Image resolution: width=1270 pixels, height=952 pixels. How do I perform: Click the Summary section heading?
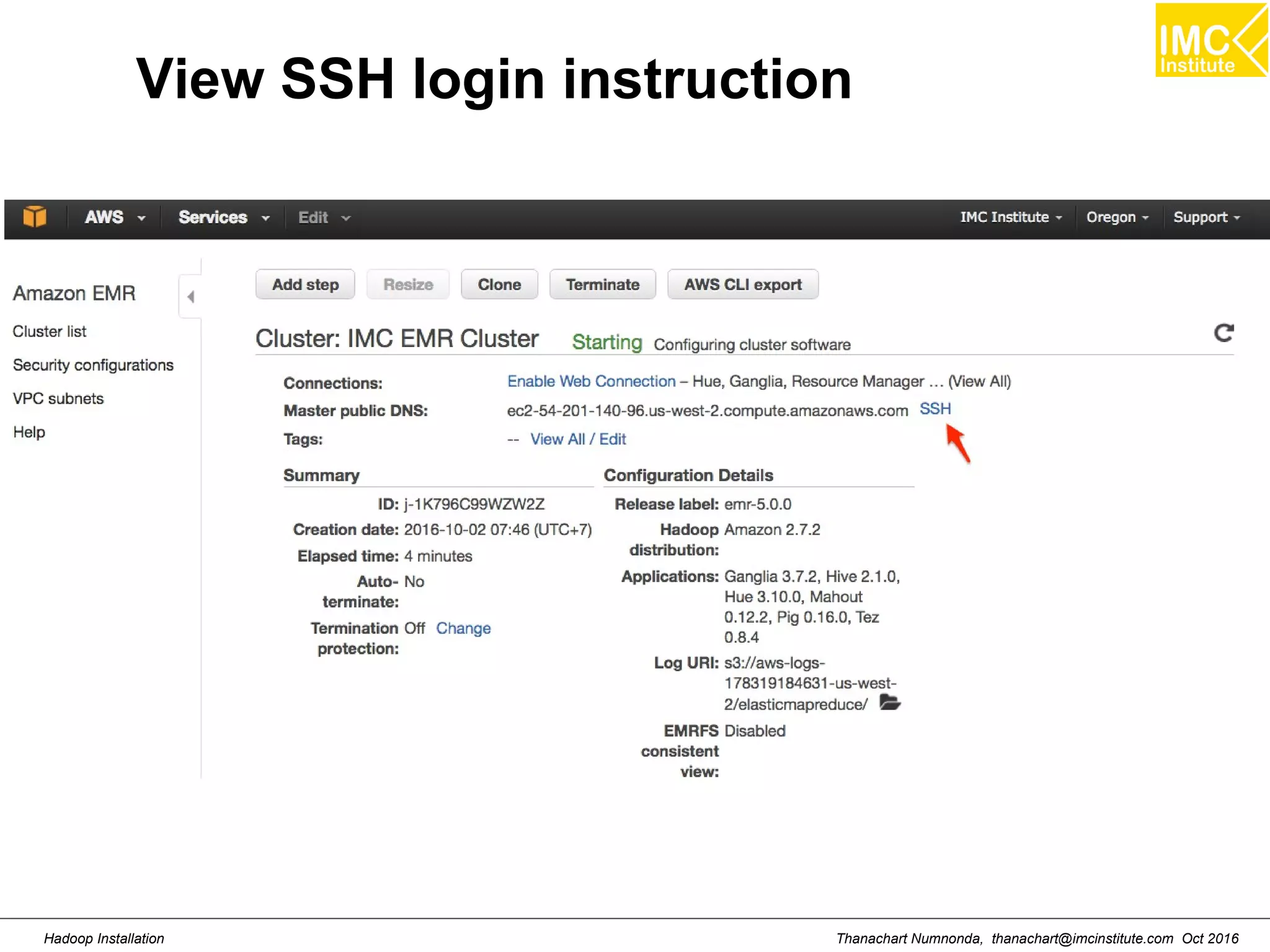tap(321, 475)
